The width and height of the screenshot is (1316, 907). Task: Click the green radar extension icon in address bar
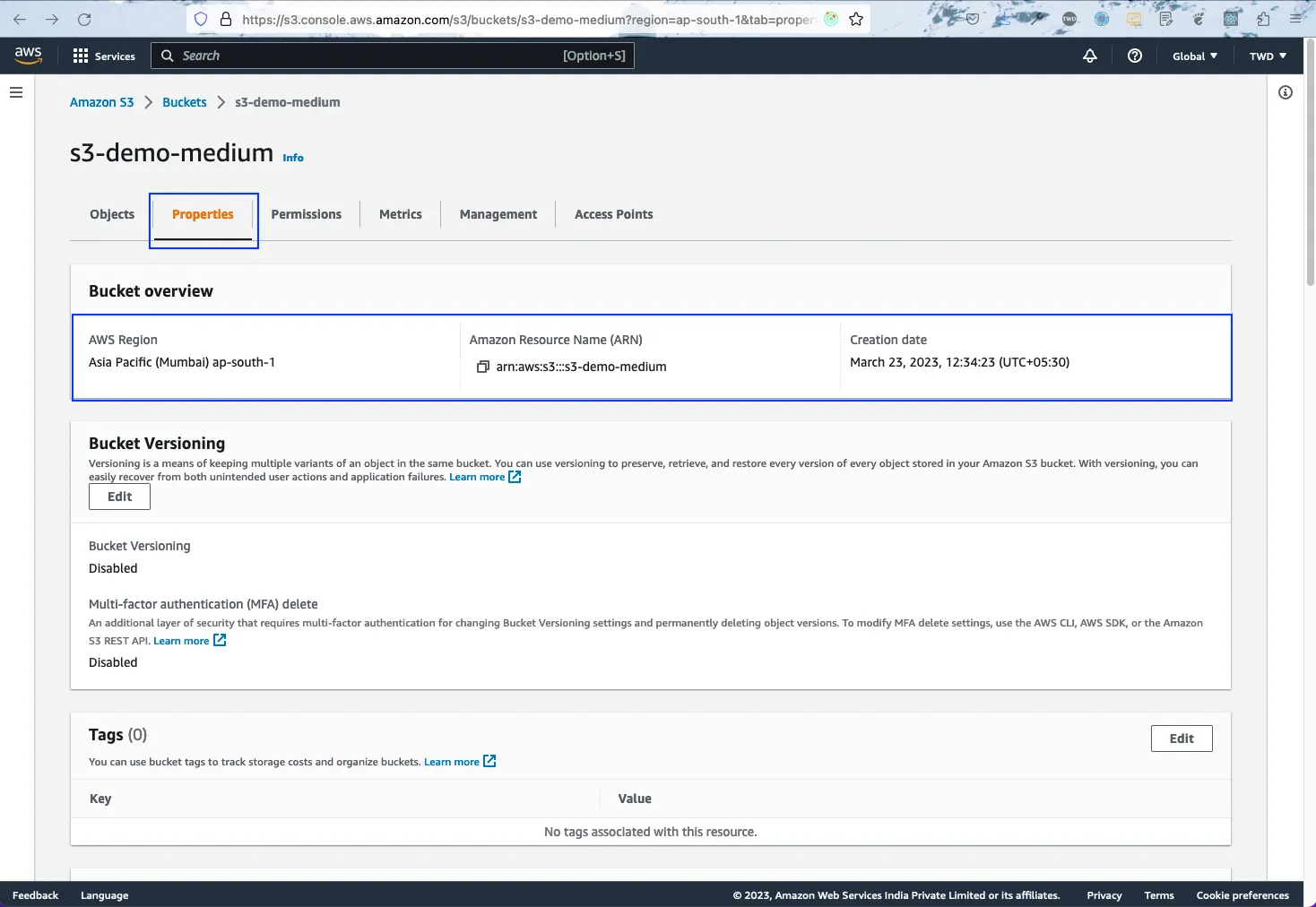pos(831,19)
